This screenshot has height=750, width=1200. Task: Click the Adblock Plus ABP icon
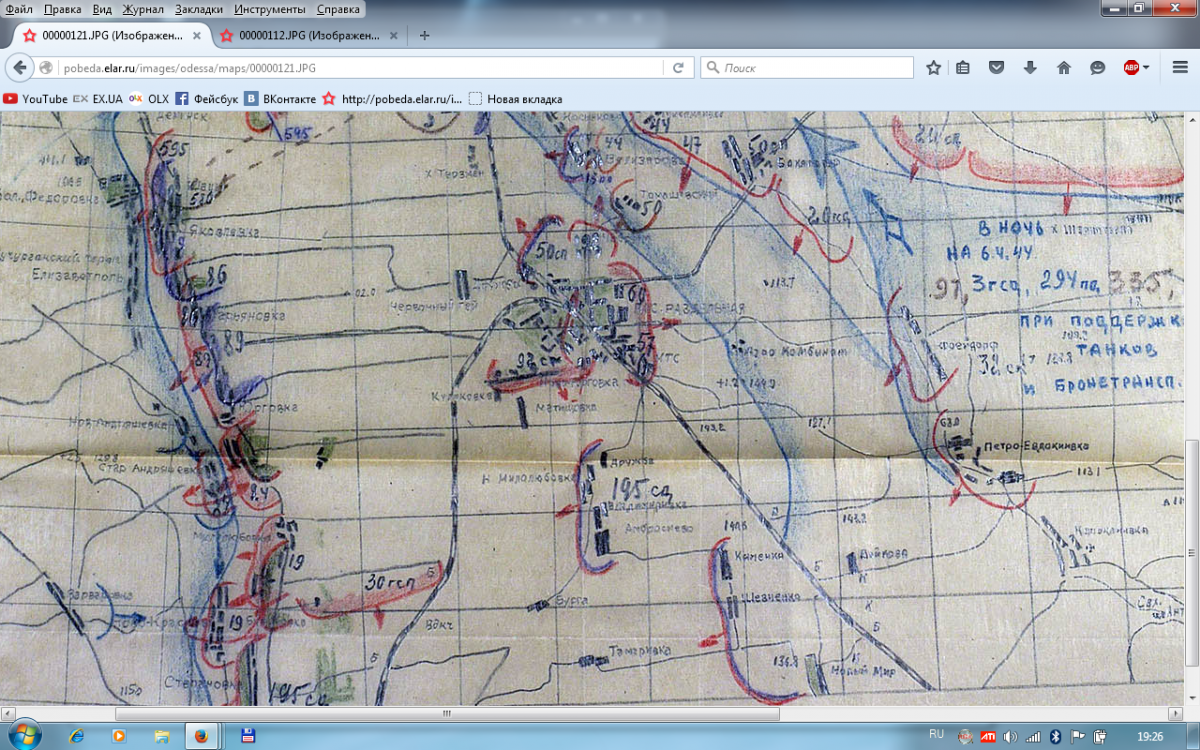tap(1131, 68)
